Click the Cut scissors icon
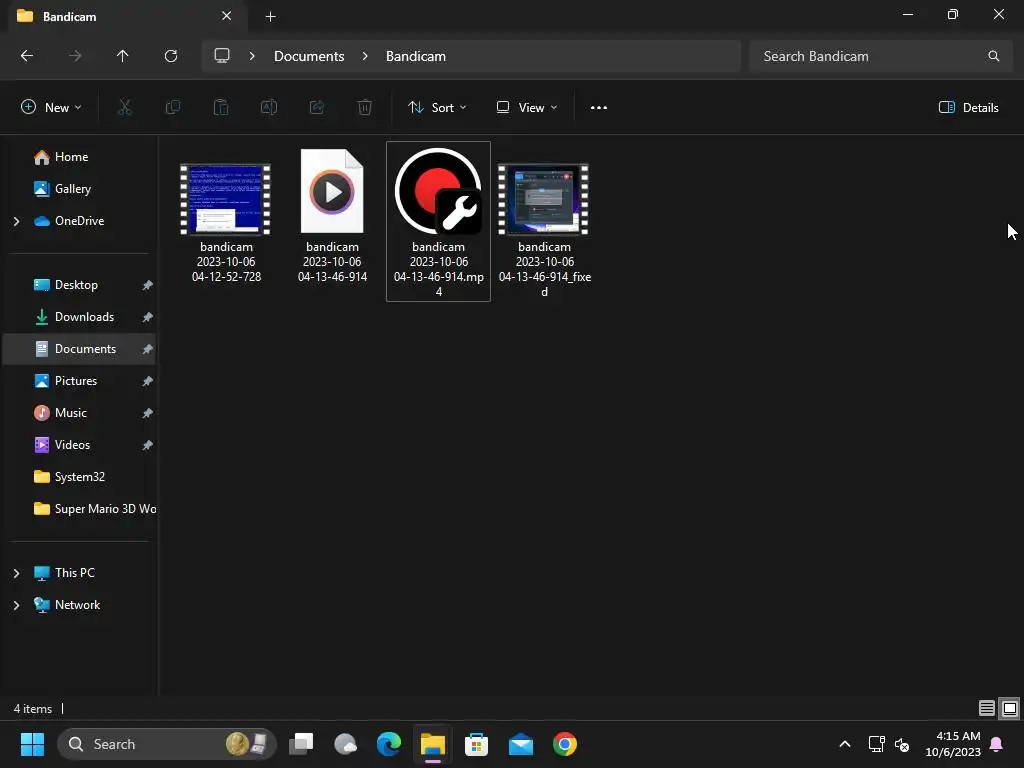Image resolution: width=1024 pixels, height=768 pixels. pyautogui.click(x=125, y=107)
